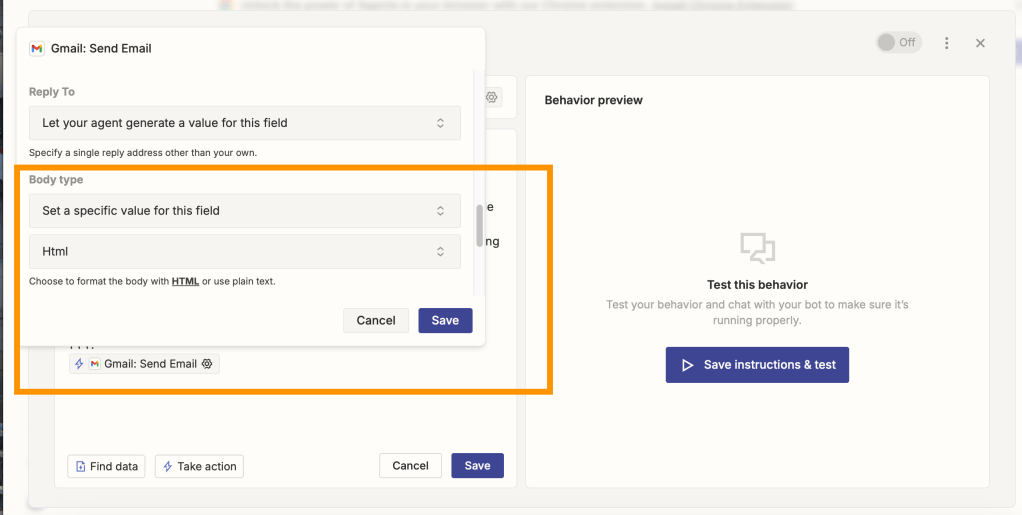Save the Gmail: Send Email dialog settings
This screenshot has height=515, width=1022.
[x=445, y=320]
